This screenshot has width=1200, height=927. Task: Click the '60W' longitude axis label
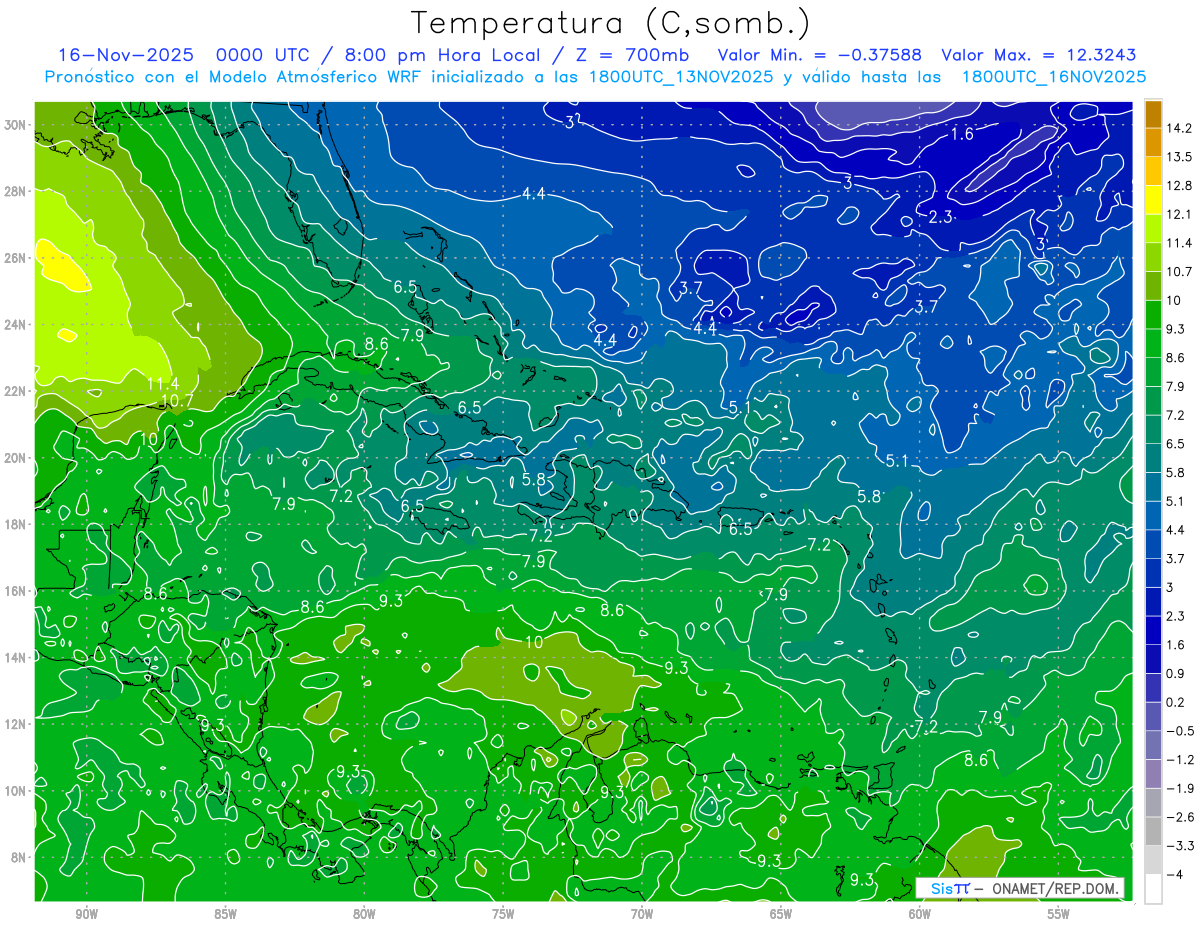[x=920, y=913]
